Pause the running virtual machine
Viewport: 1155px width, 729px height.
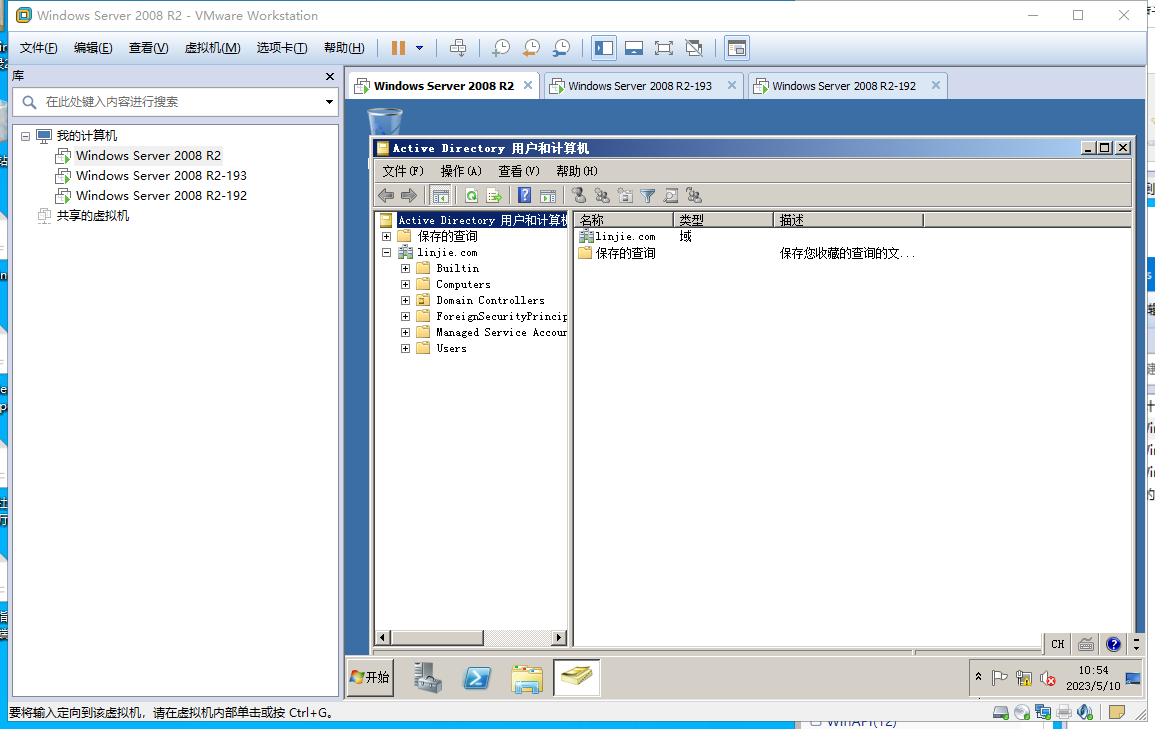click(399, 48)
